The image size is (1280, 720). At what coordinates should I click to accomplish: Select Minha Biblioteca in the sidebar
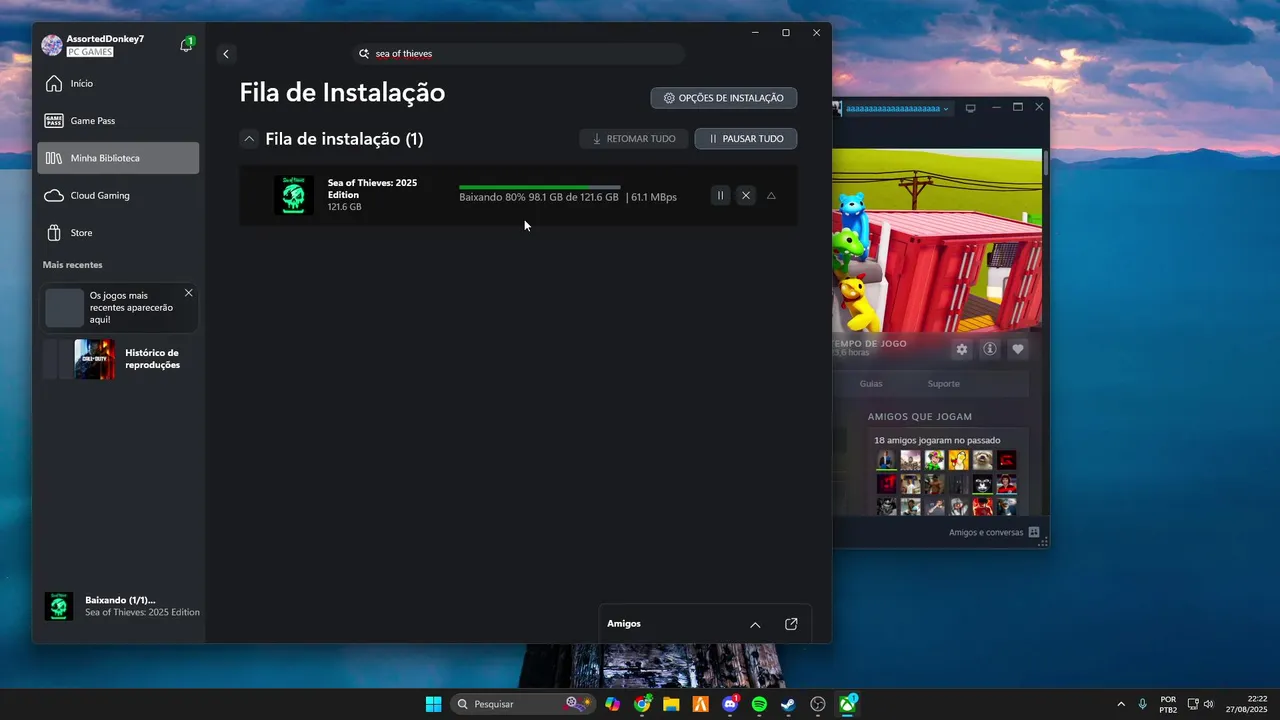[x=118, y=158]
